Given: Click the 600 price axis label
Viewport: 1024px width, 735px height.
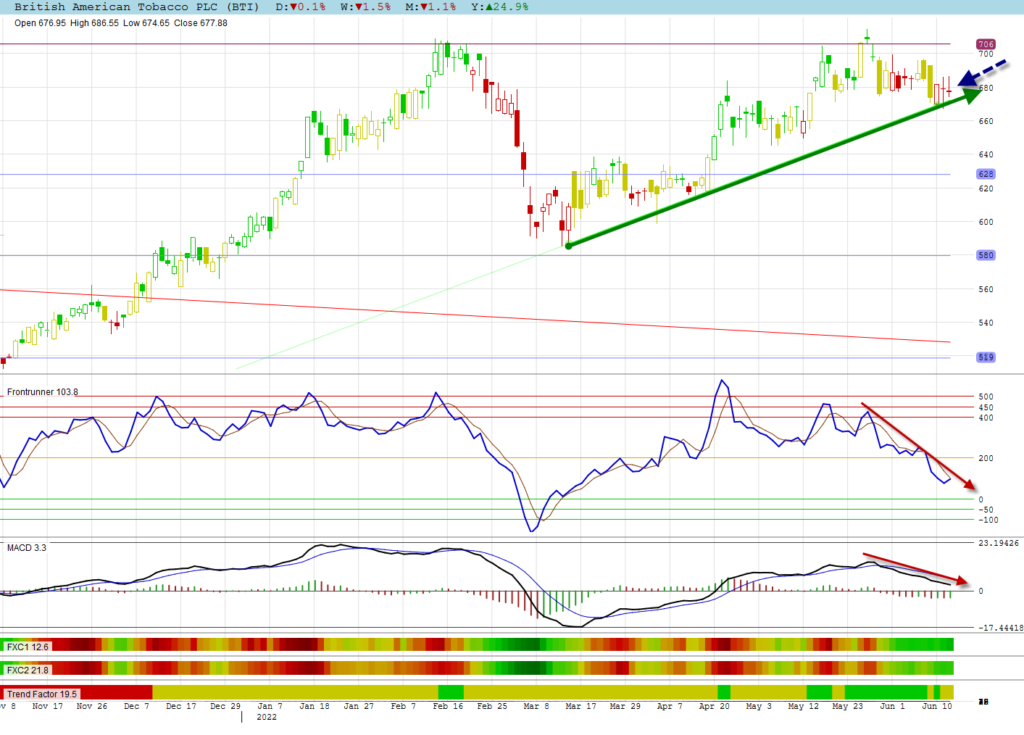Looking at the screenshot, I should 985,222.
